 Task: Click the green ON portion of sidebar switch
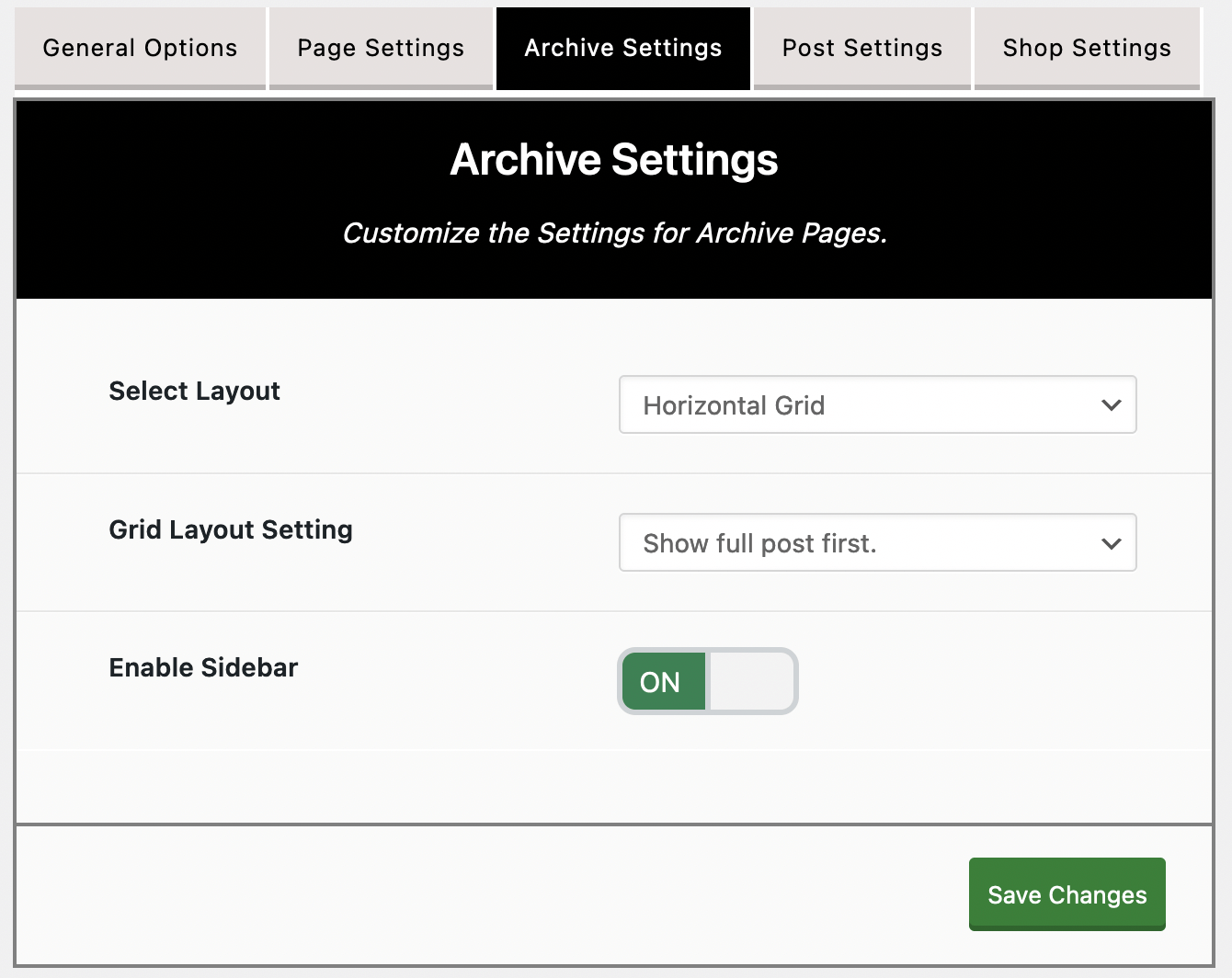click(662, 681)
